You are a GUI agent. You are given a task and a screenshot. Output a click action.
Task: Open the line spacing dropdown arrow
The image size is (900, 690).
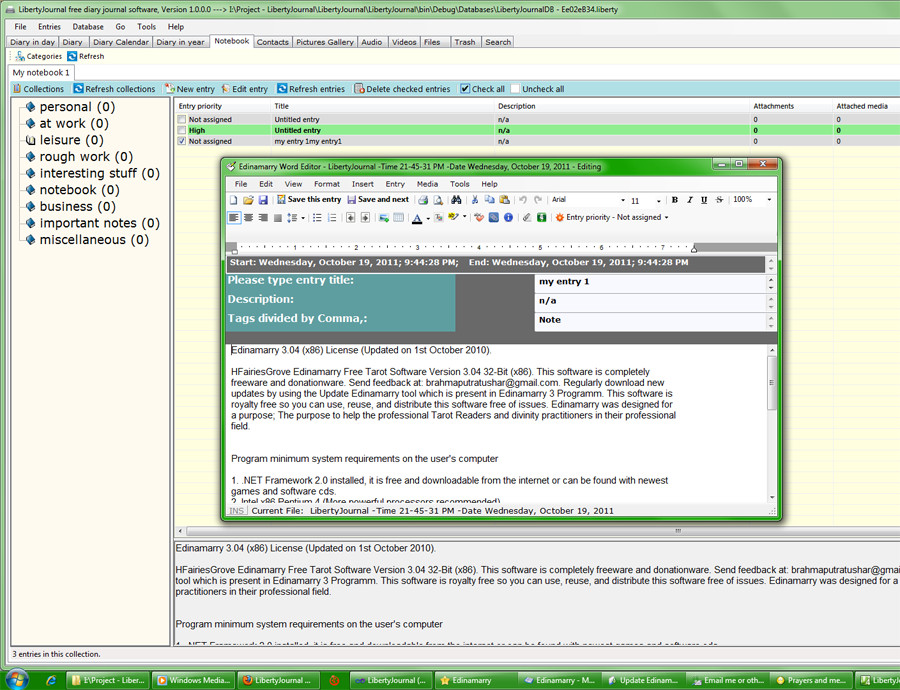tap(303, 218)
